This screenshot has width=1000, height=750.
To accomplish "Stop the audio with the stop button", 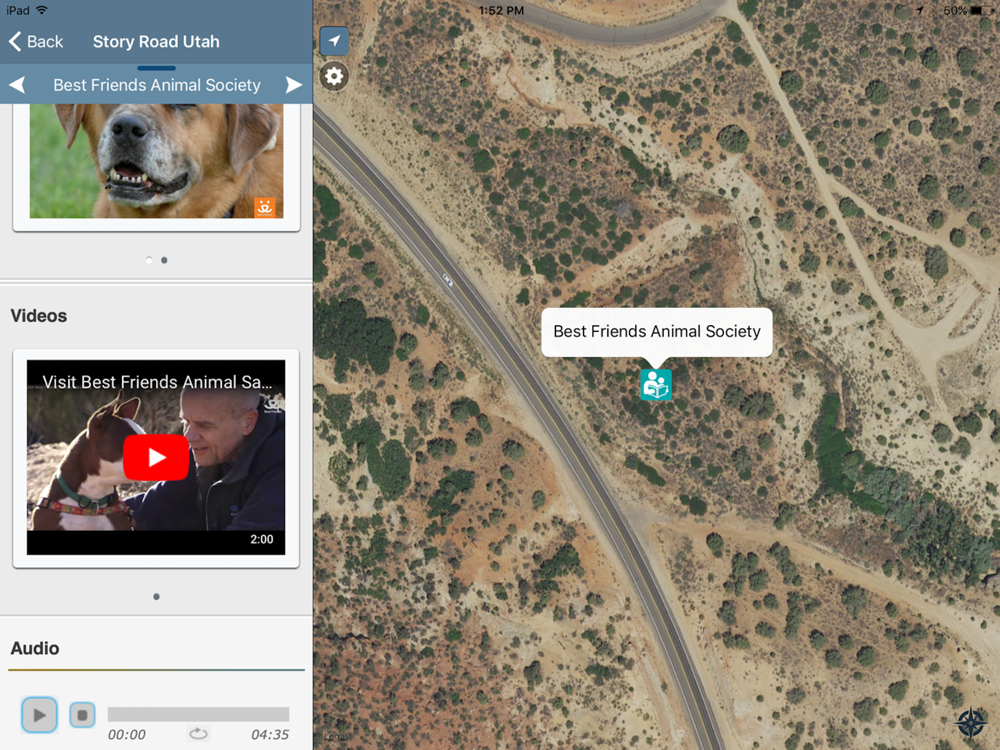I will pyautogui.click(x=82, y=715).
